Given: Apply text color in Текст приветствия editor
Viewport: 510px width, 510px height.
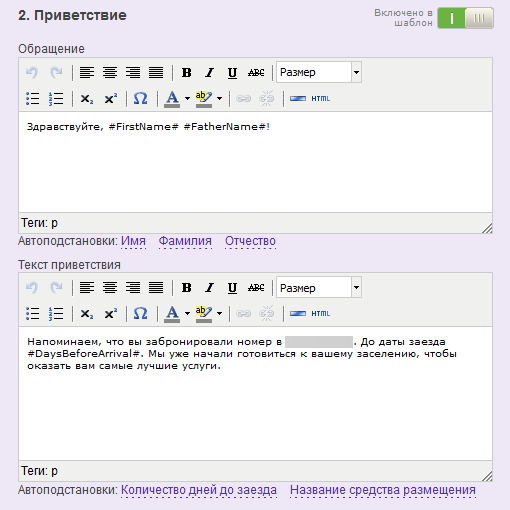Looking at the screenshot, I should tap(172, 314).
